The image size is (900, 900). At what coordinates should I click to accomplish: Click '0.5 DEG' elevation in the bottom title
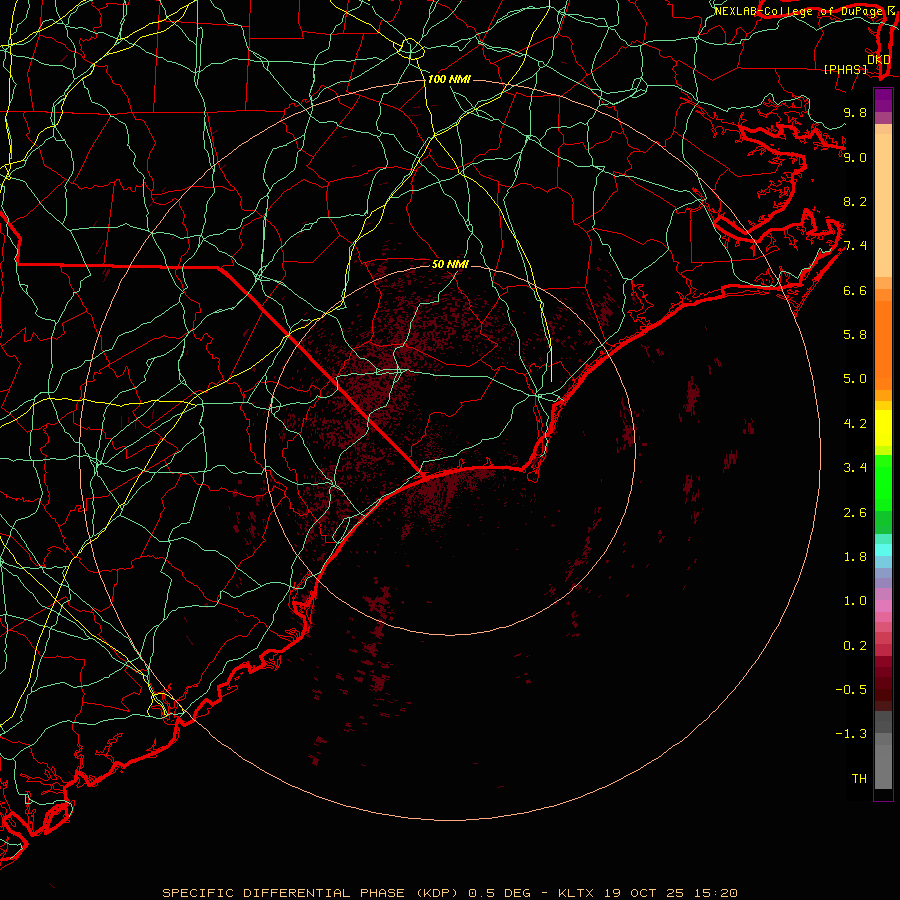[499, 893]
